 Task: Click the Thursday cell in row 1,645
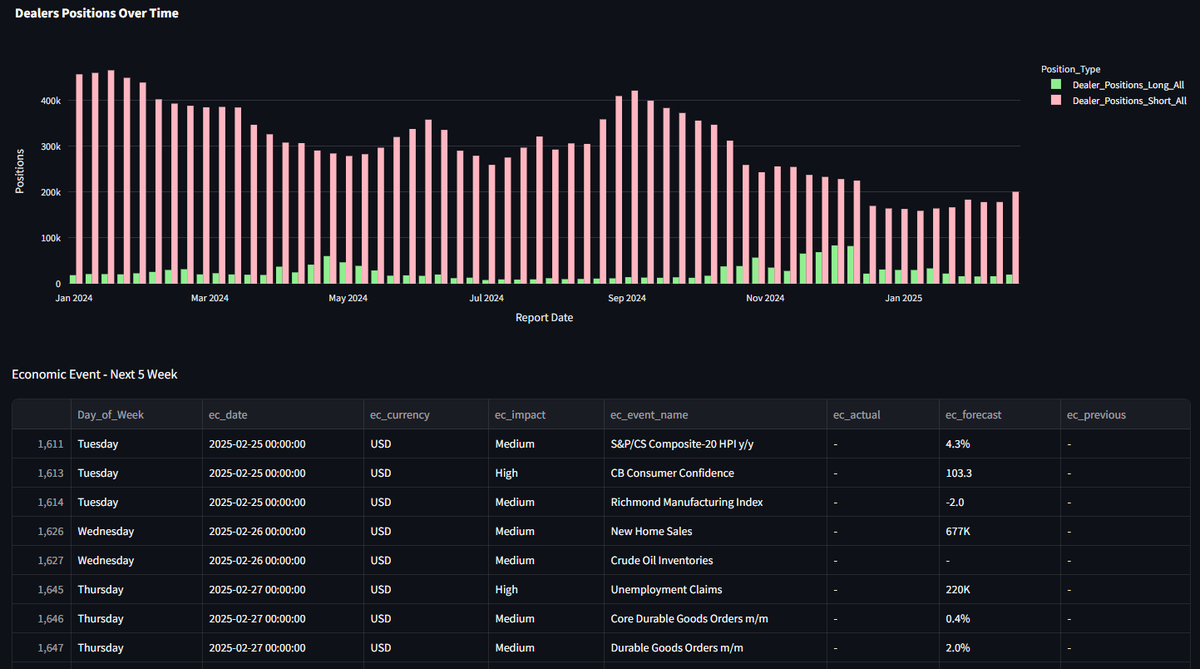coord(135,590)
